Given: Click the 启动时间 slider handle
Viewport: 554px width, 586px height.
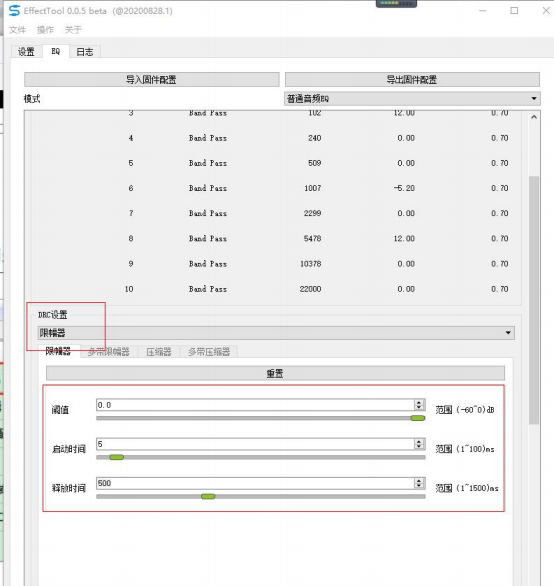Looking at the screenshot, I should 117,457.
